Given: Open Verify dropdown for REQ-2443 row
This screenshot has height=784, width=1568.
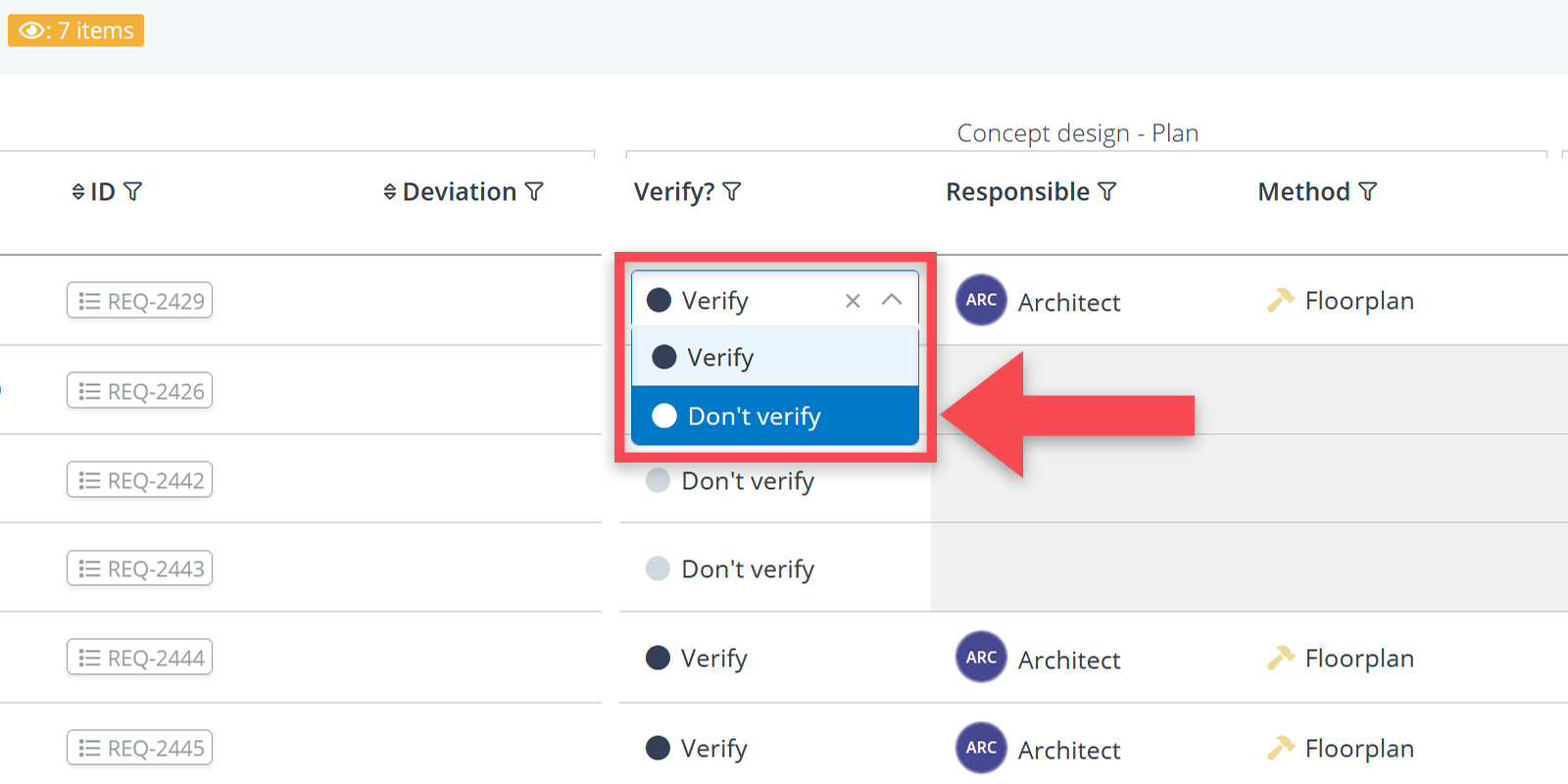Looking at the screenshot, I should point(747,569).
